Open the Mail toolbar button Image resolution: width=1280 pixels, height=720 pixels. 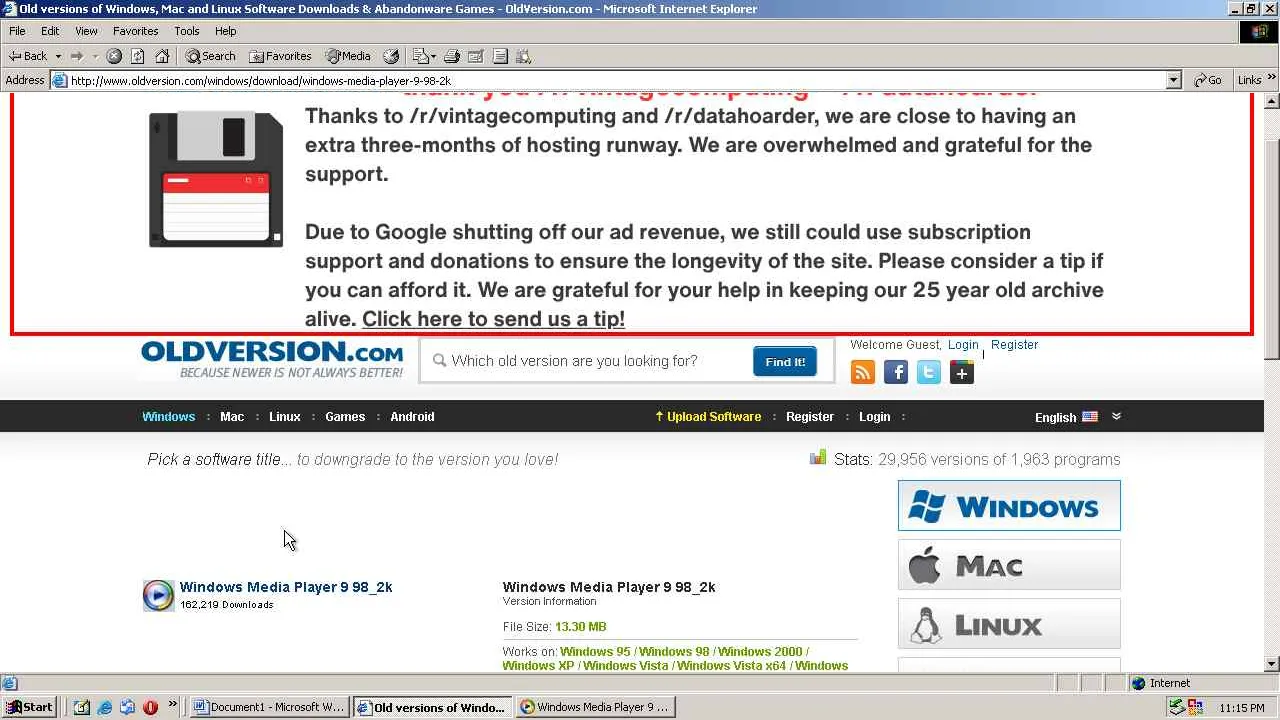(420, 56)
